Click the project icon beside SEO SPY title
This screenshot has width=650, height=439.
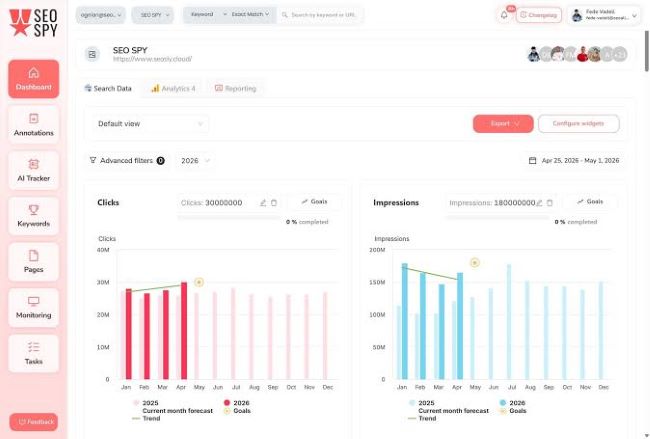click(92, 54)
